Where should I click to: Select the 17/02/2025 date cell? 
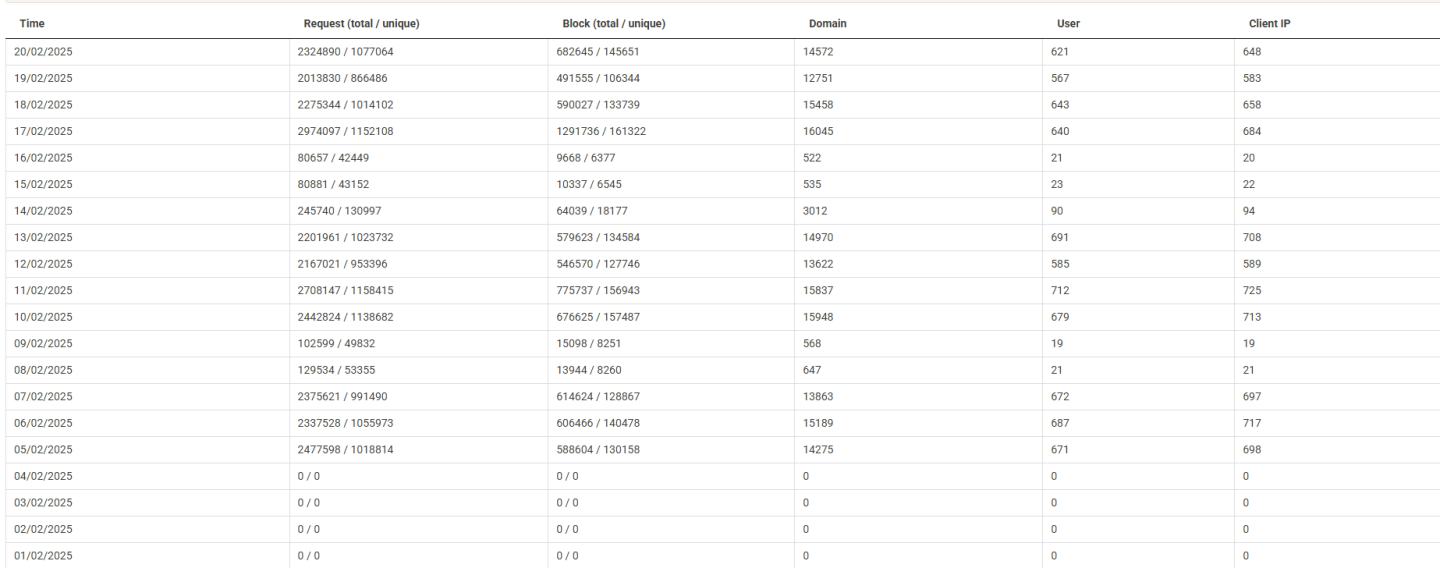43,131
